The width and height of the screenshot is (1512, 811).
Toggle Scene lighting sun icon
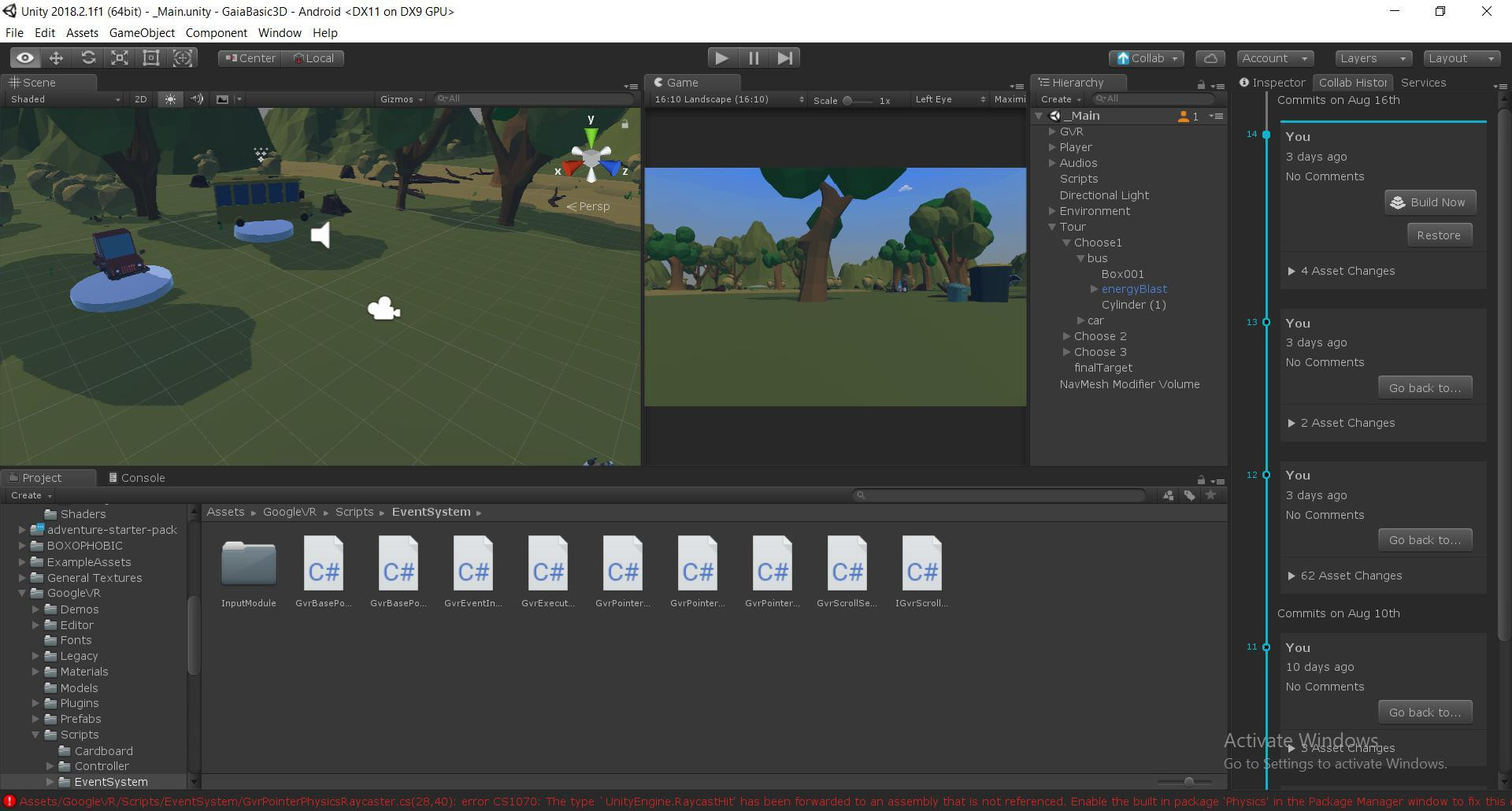(x=170, y=99)
